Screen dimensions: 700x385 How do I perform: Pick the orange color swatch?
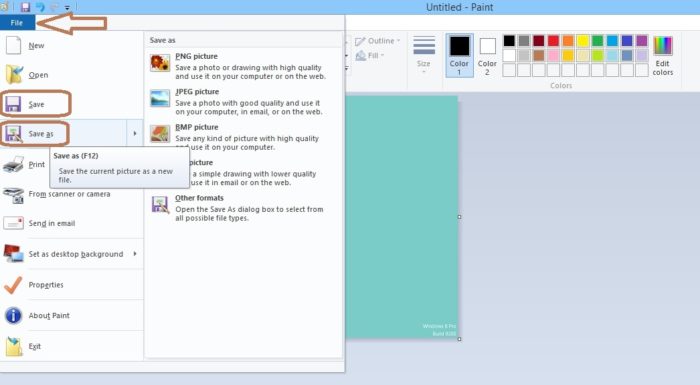point(568,41)
